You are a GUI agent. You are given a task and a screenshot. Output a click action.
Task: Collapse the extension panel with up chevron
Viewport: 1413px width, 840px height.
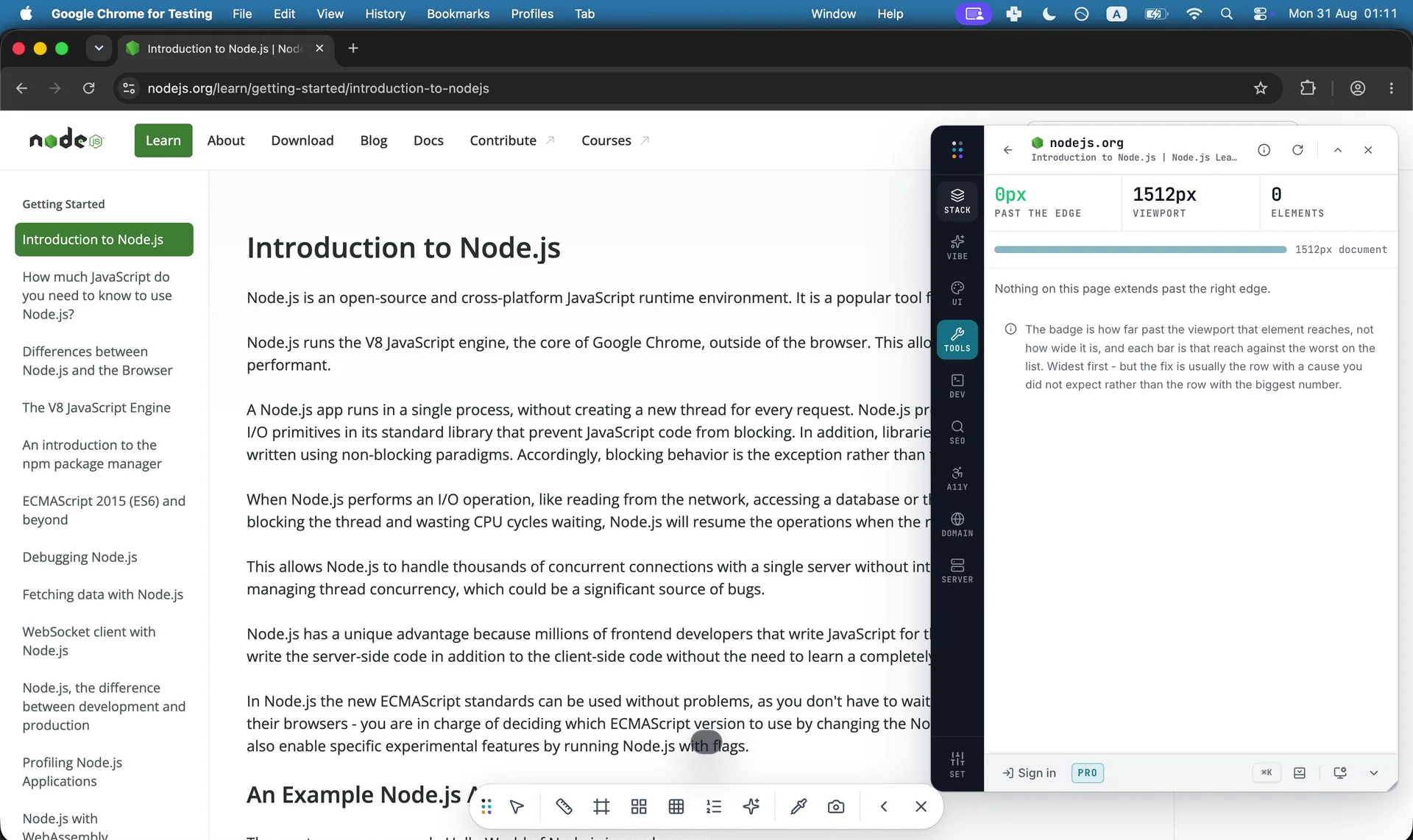1338,150
